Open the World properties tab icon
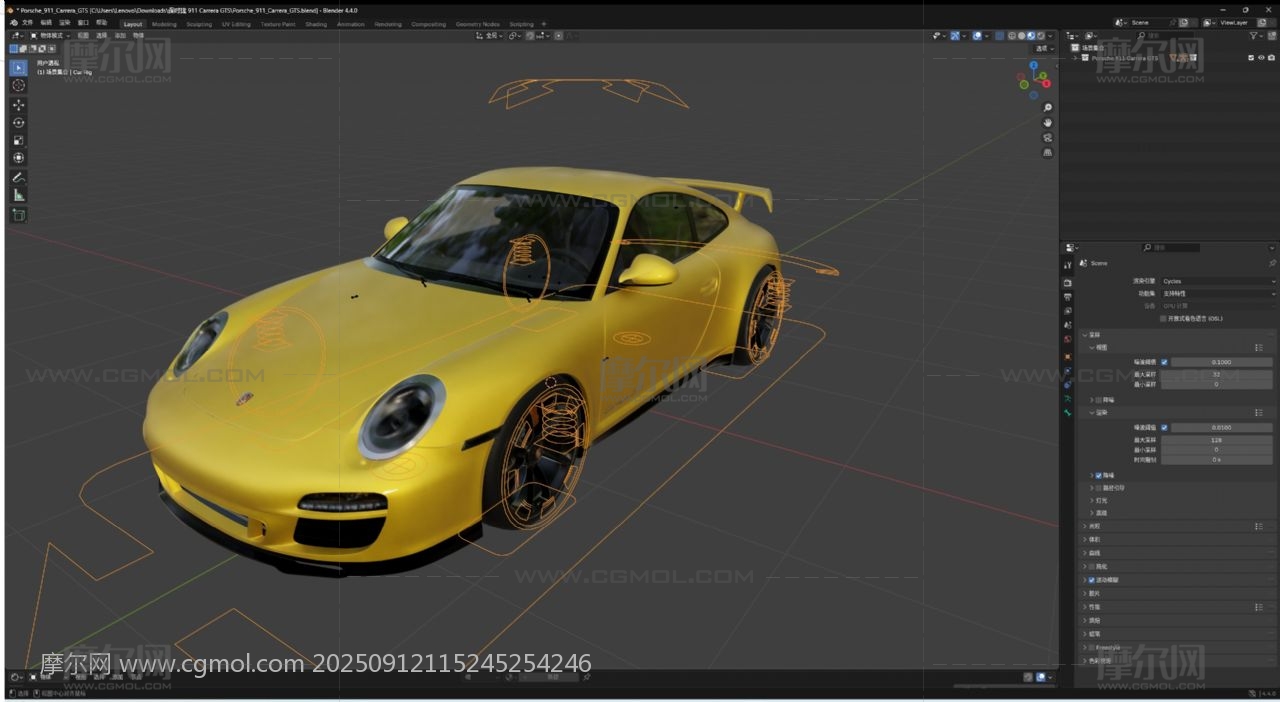Viewport: 1280px width, 702px height. 1068,339
